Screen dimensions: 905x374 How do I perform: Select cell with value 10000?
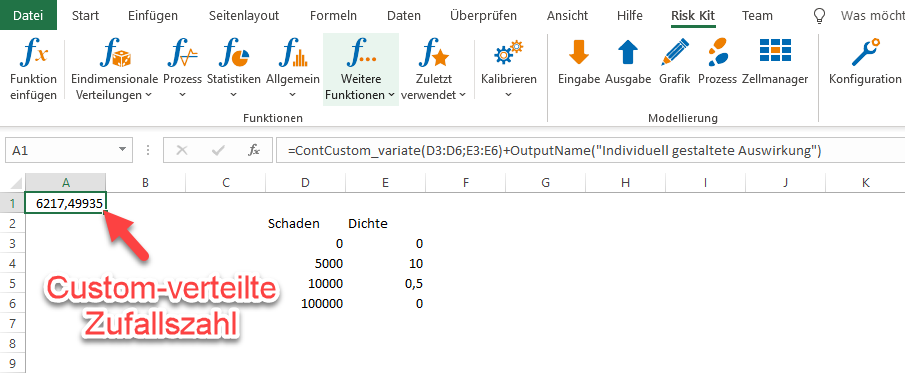pos(305,283)
